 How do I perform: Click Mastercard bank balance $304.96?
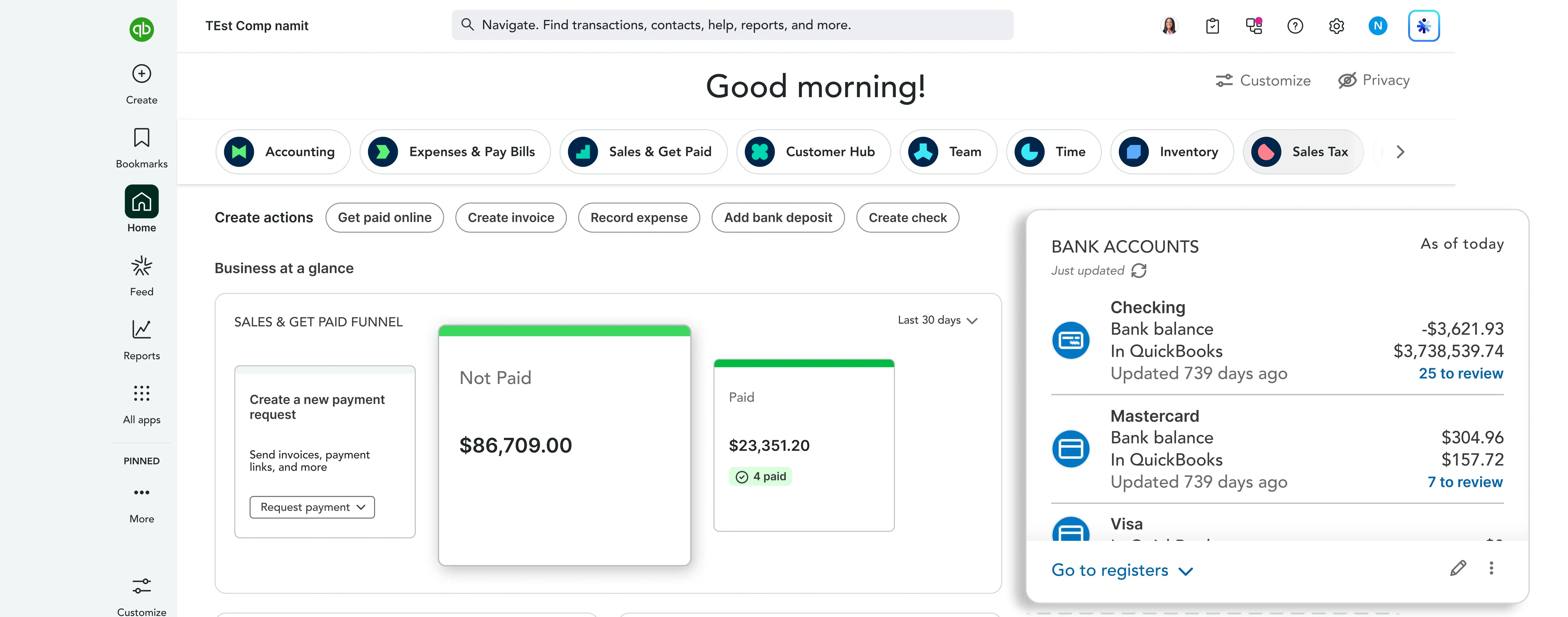point(1472,437)
